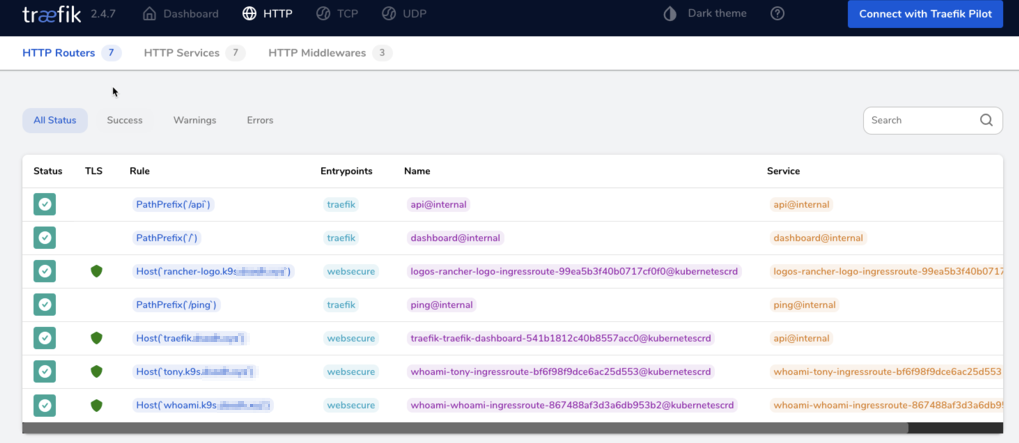Open the TCP nav item
This screenshot has width=1019, height=443.
click(x=337, y=14)
